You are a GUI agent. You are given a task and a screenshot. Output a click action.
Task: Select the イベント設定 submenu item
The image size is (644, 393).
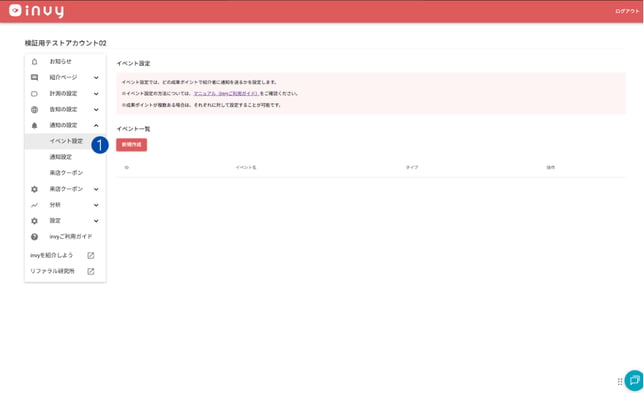click(66, 141)
